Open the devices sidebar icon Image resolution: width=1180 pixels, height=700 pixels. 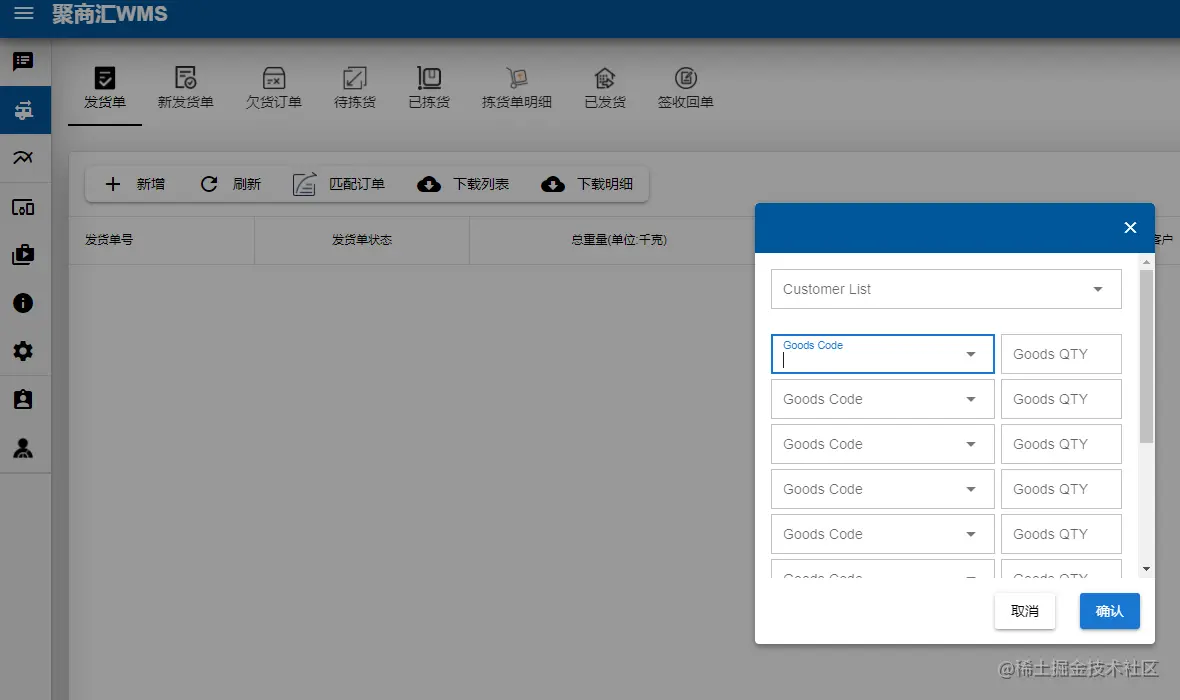tap(23, 207)
